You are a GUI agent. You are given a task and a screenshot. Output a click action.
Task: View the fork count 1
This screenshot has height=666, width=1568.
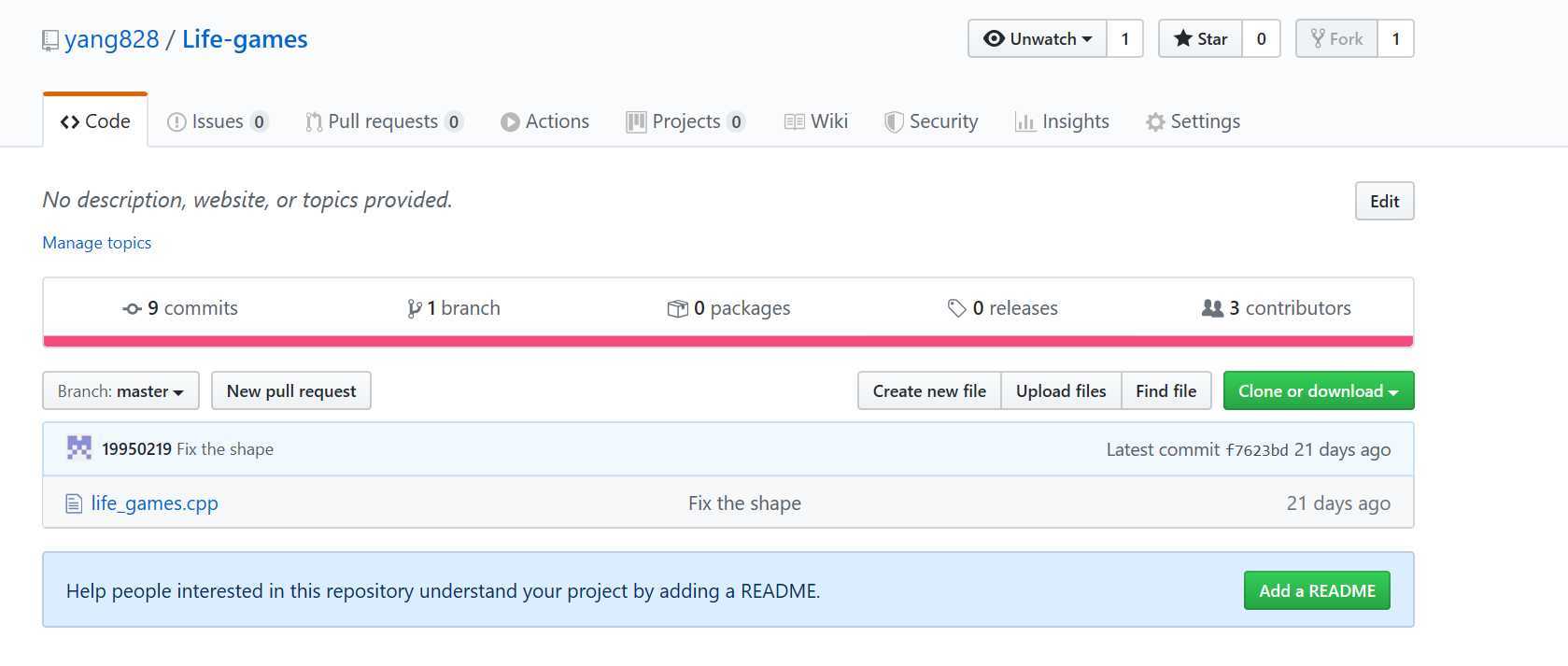1396,38
